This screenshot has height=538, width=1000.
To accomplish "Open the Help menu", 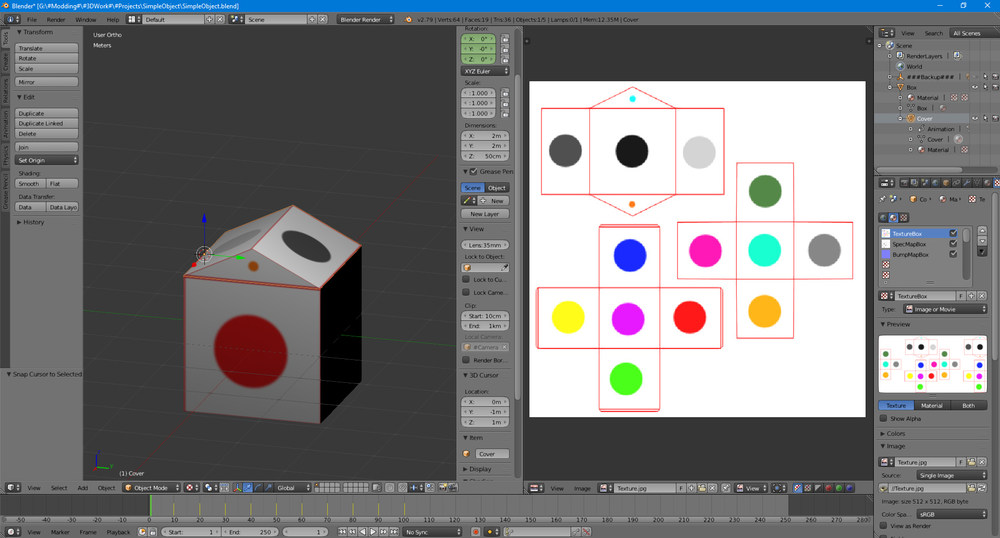I will click(112, 20).
